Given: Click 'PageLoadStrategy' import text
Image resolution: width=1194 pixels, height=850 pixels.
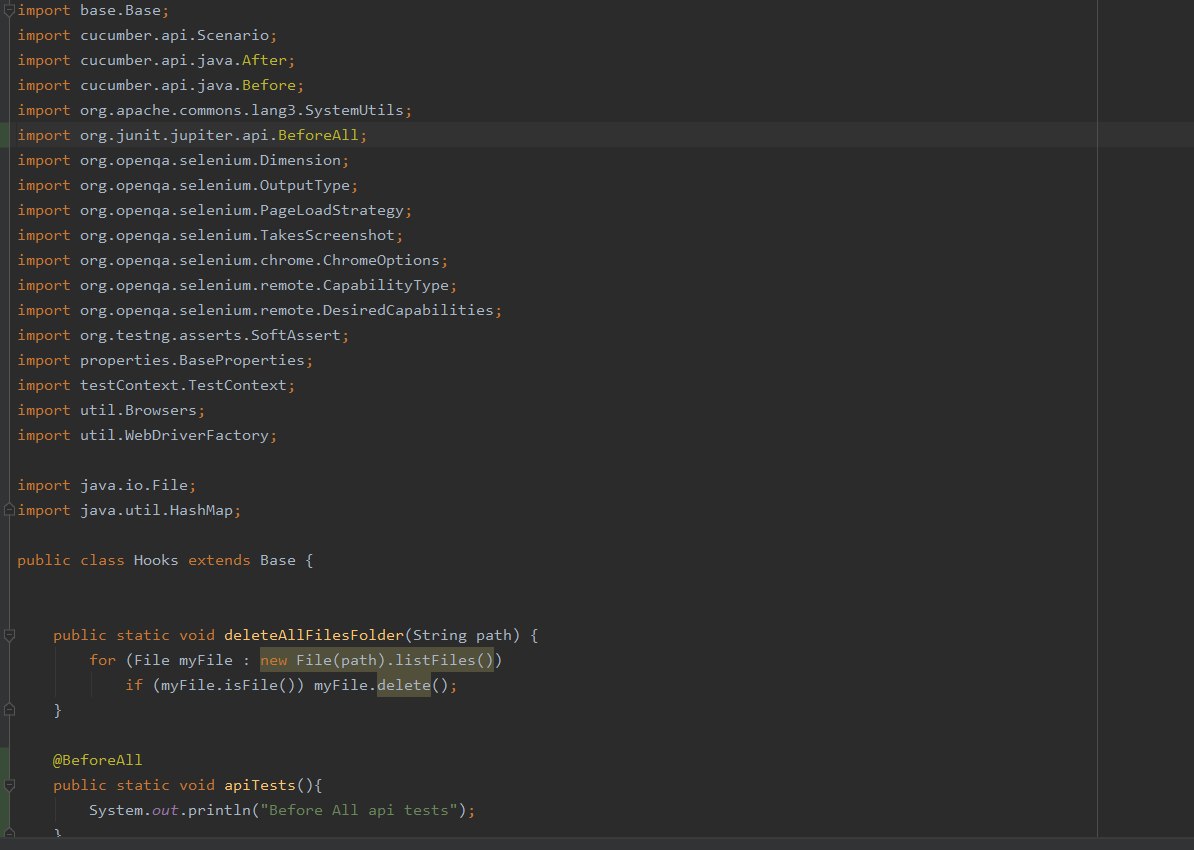Looking at the screenshot, I should [331, 210].
